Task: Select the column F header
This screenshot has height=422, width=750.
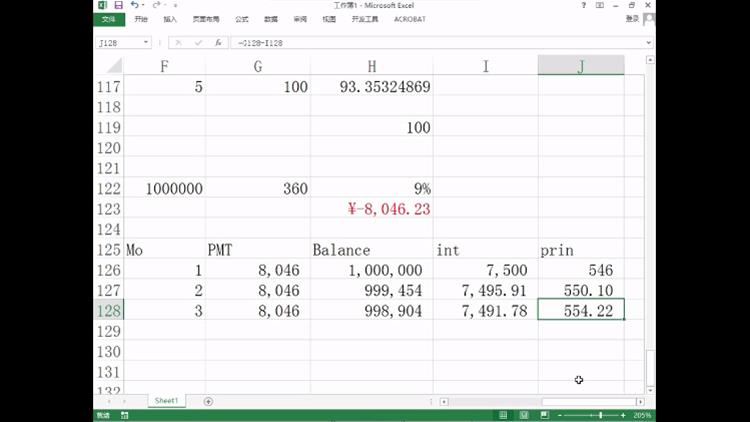Action: (165, 66)
